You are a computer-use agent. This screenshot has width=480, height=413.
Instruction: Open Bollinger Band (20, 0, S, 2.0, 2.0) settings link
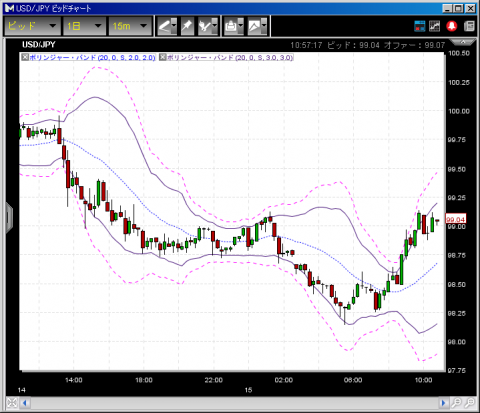pyautogui.click(x=92, y=57)
